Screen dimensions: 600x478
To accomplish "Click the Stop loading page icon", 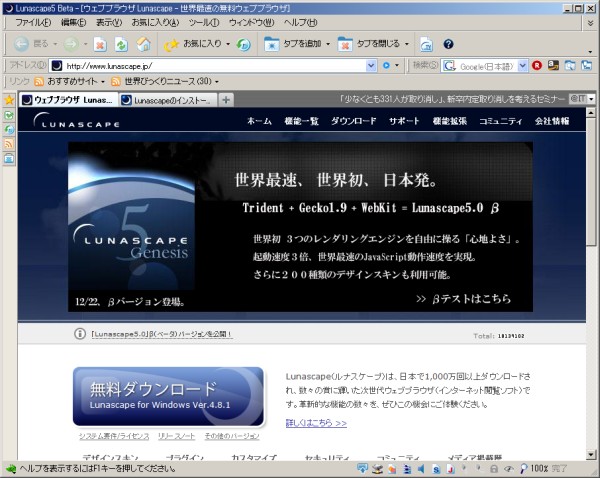I will 100,45.
